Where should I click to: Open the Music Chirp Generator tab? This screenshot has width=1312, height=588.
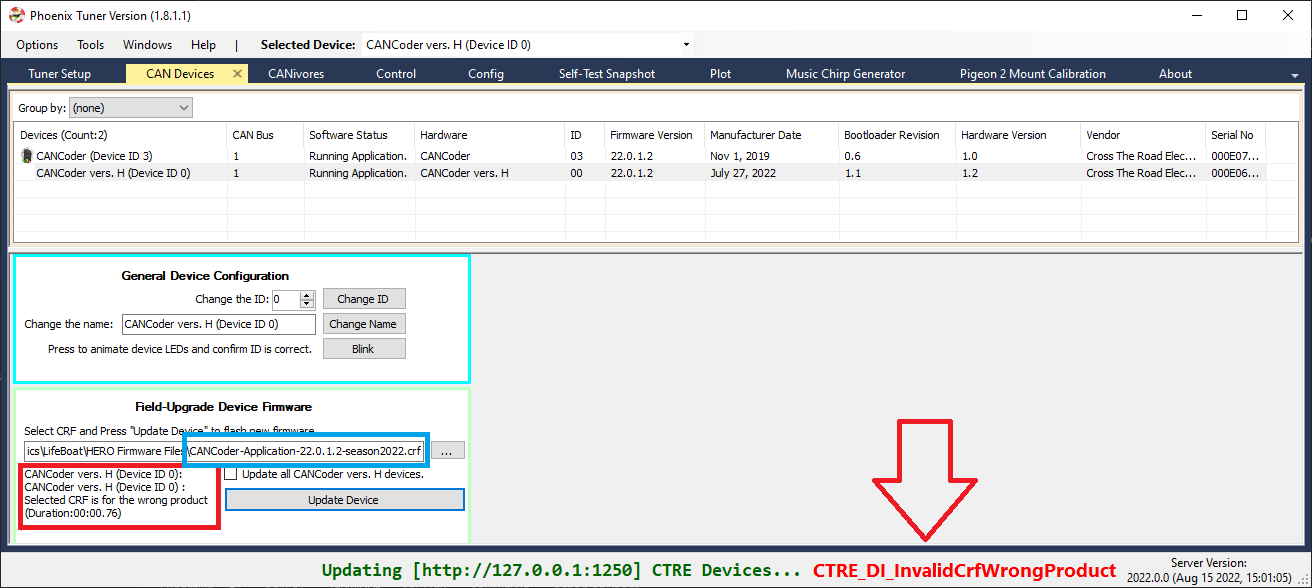(x=845, y=74)
